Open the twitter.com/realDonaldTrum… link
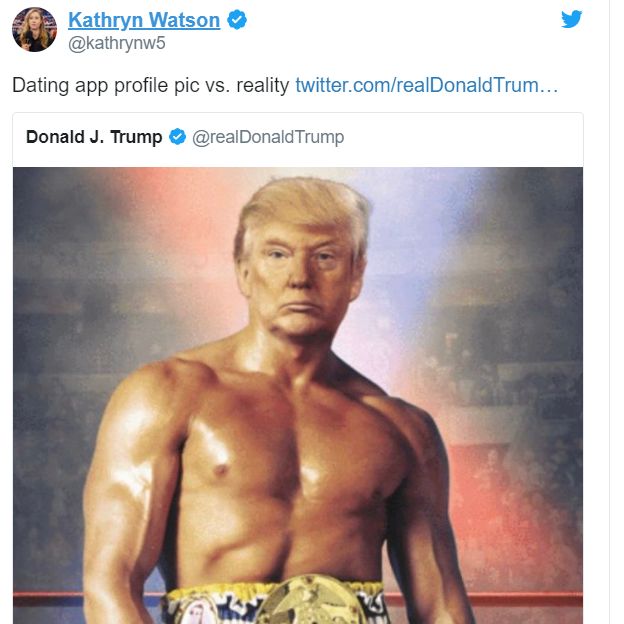This screenshot has width=624, height=624. pos(427,85)
